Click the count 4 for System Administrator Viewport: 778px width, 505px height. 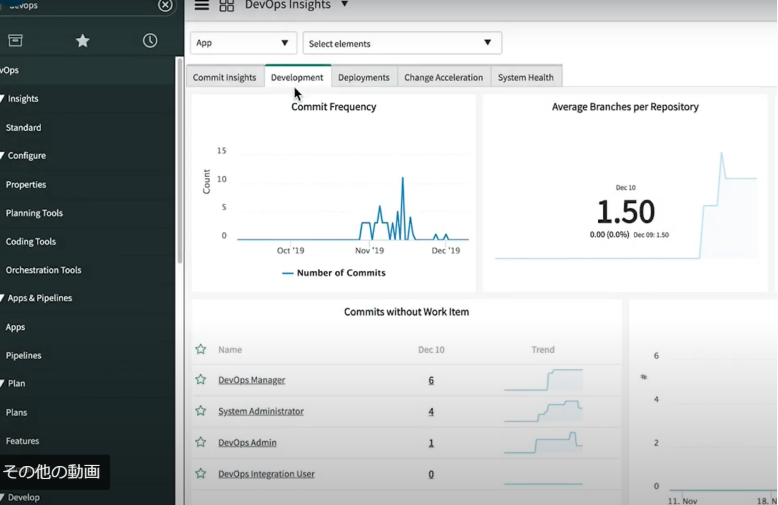pos(431,412)
